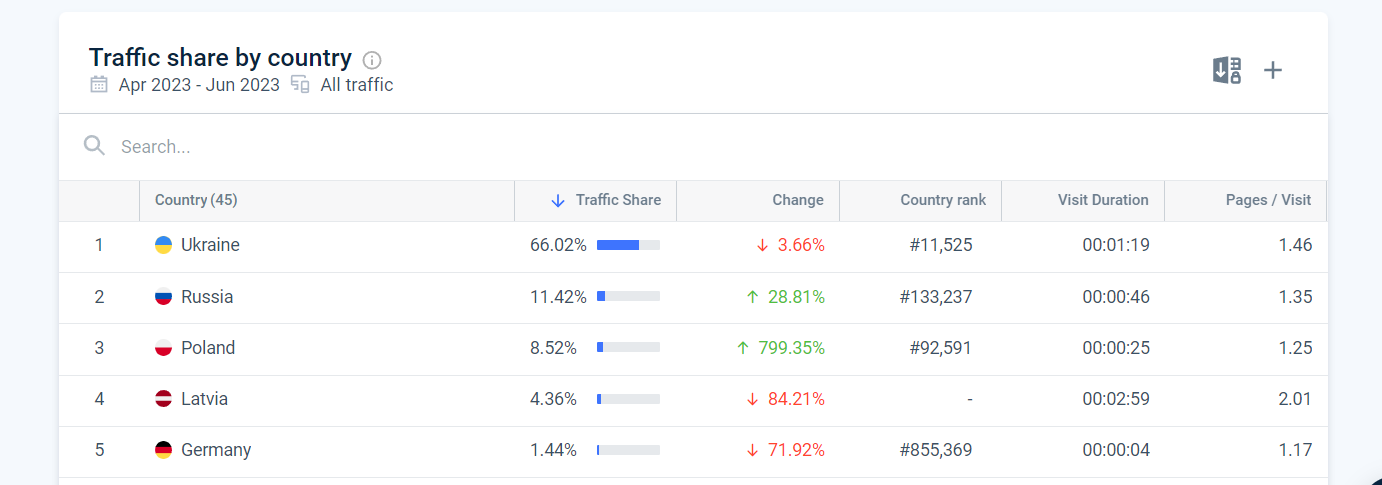Click the plus icon to add
Screen dimensions: 1382x485
pyautogui.click(x=1272, y=70)
